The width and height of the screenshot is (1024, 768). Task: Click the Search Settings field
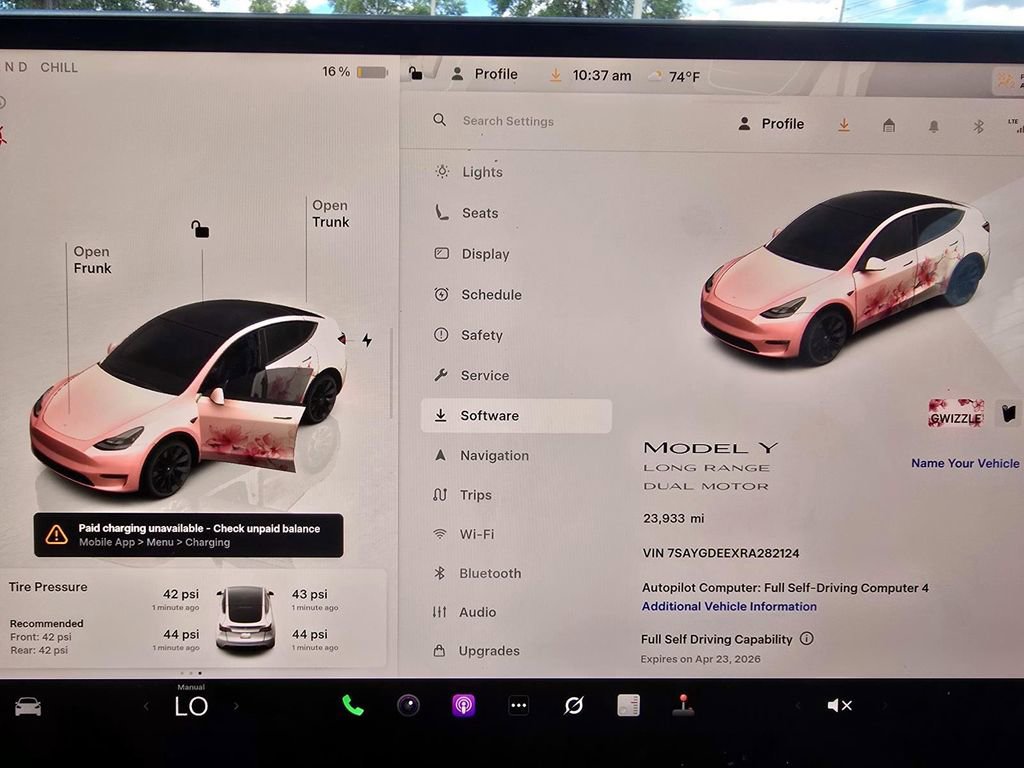(508, 121)
